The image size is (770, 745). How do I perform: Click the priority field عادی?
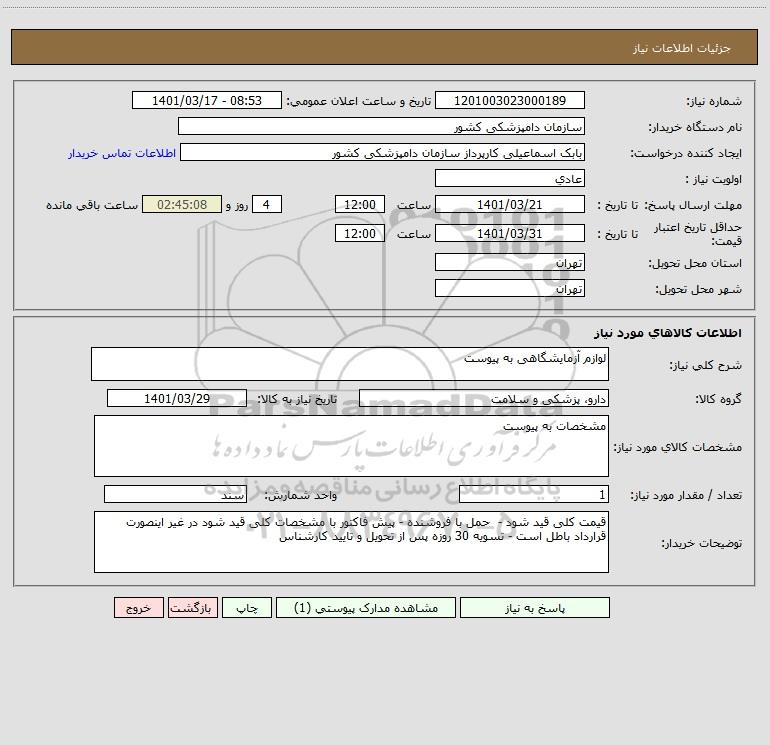[510, 178]
